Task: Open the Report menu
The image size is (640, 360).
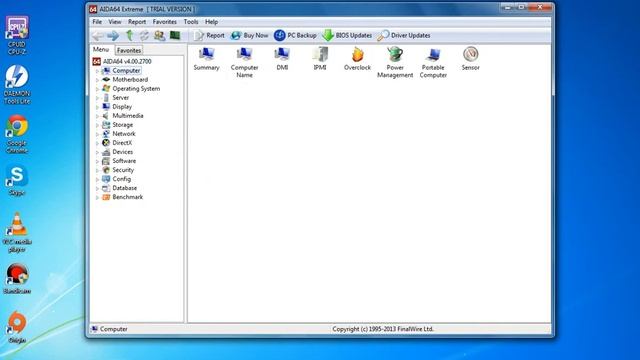Action: click(137, 22)
